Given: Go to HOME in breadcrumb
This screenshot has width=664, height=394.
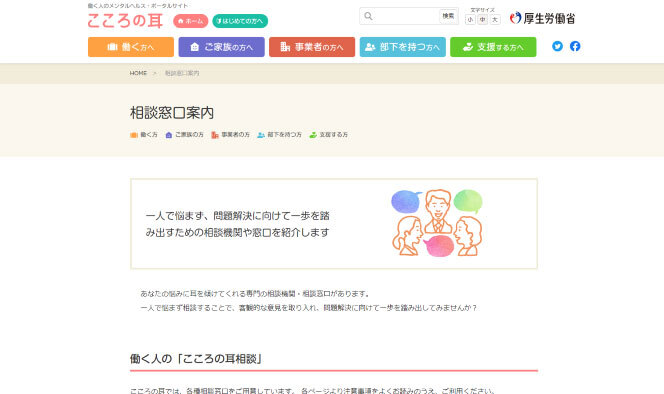Looking at the screenshot, I should pos(138,73).
